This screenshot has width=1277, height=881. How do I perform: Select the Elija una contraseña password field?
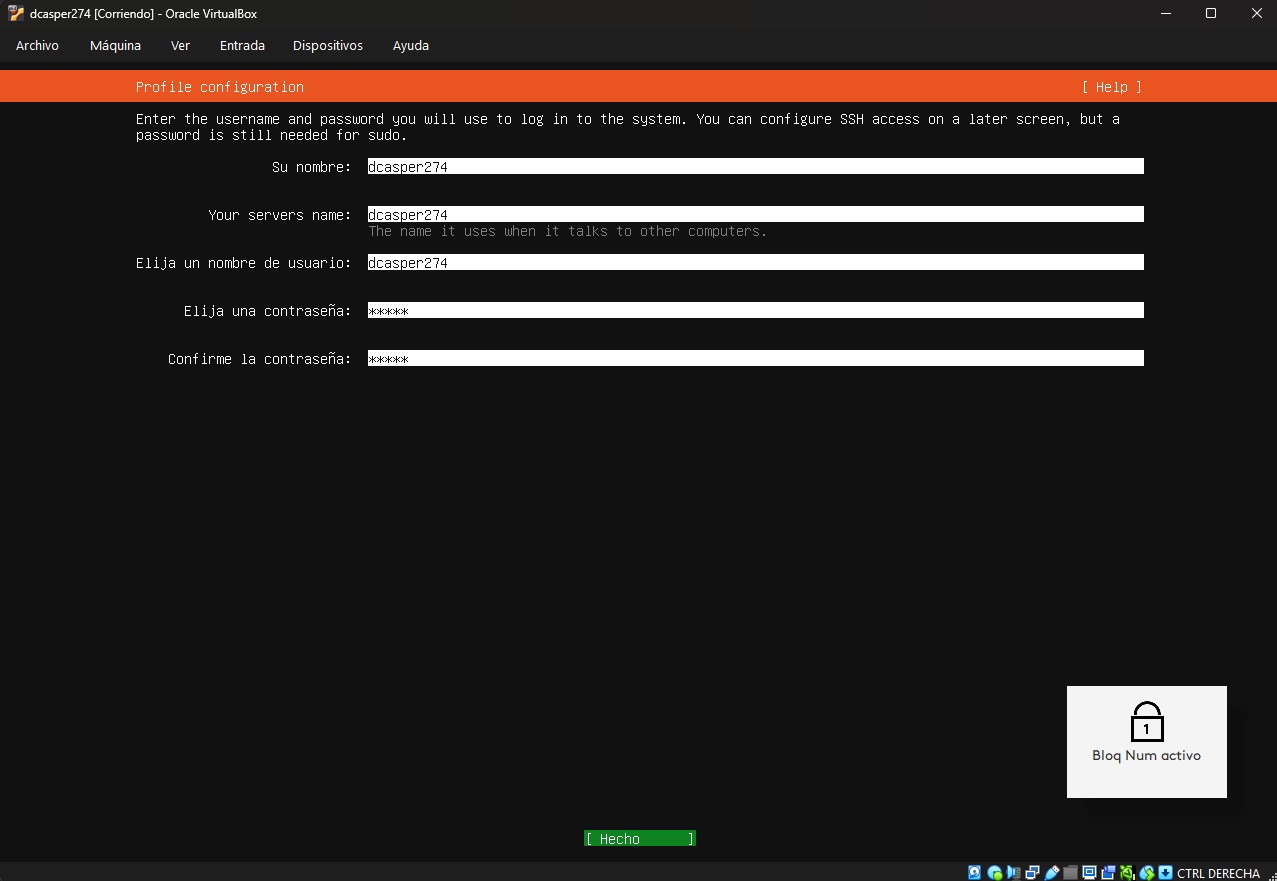[755, 311]
